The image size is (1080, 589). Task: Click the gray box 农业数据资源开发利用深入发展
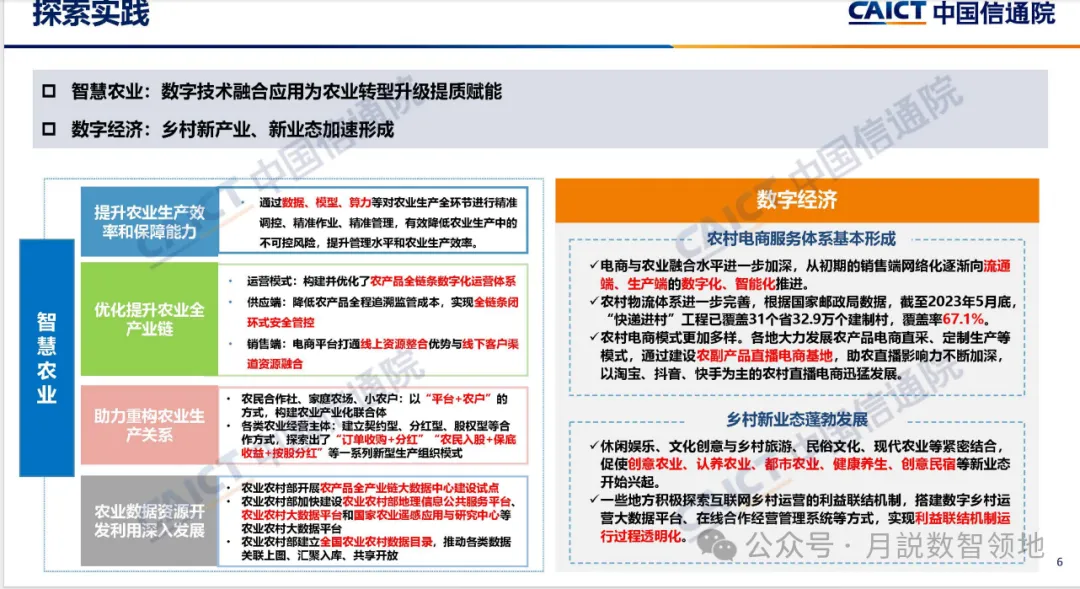[149, 521]
